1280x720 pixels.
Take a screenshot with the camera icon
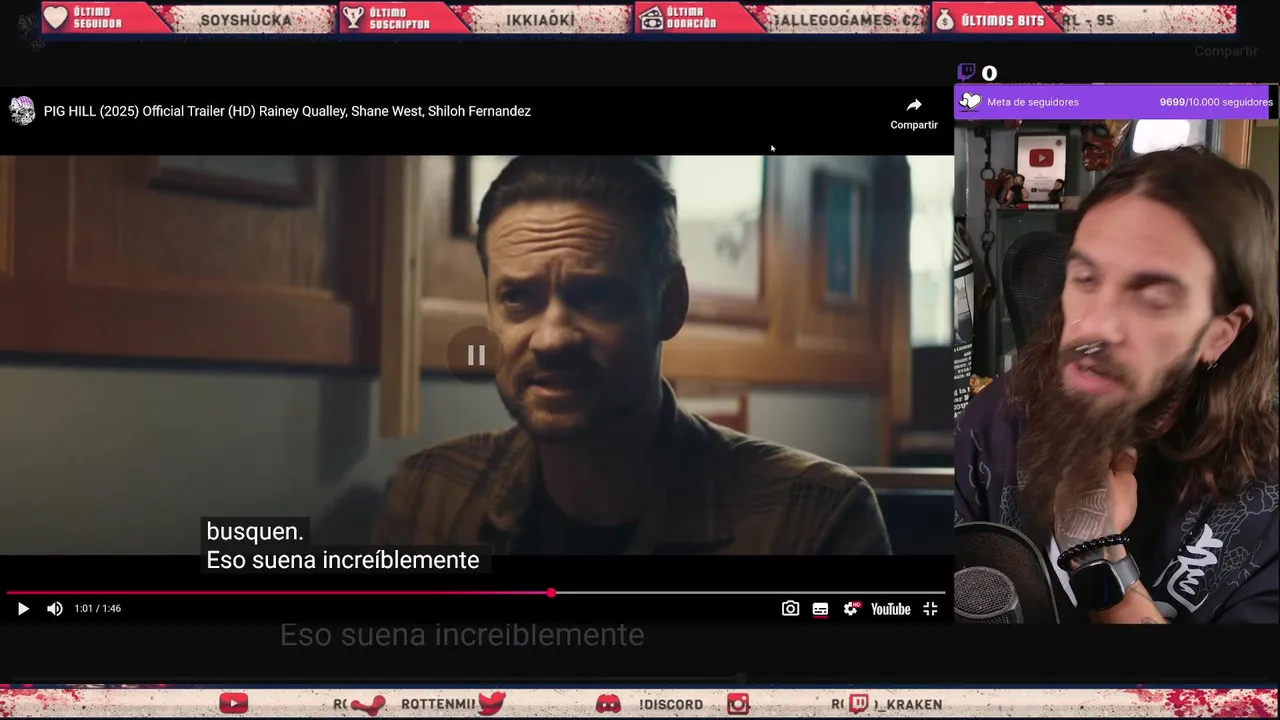(790, 609)
